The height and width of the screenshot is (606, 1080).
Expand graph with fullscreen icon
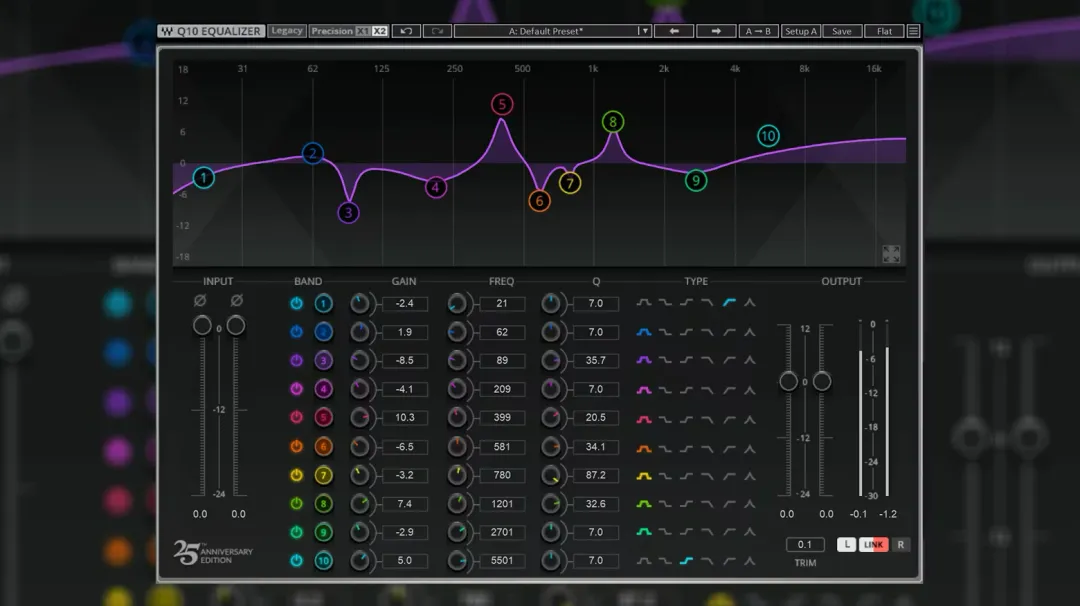(891, 254)
